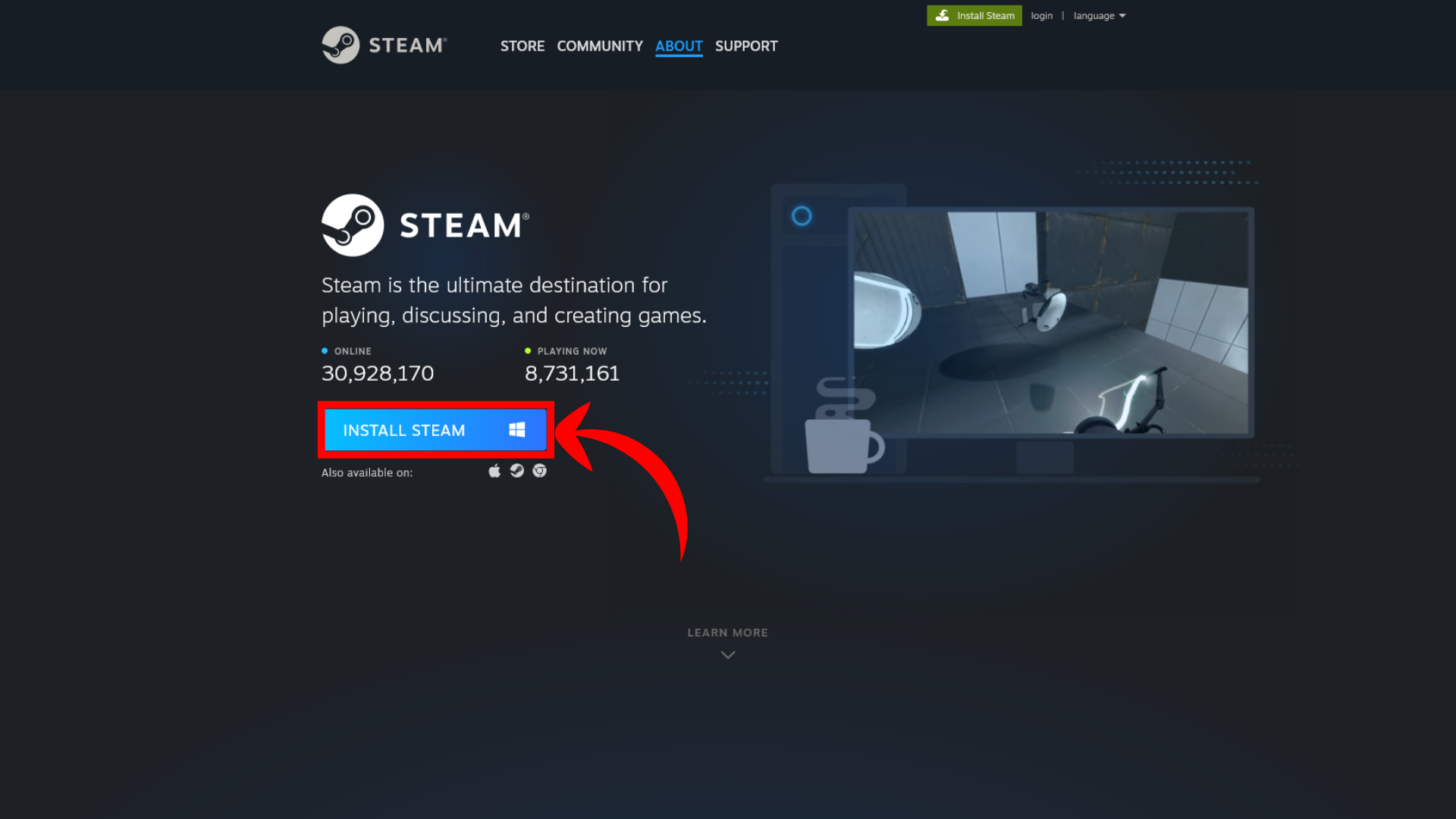The image size is (1456, 819).
Task: Click the Windows logo on the install button
Action: point(517,430)
